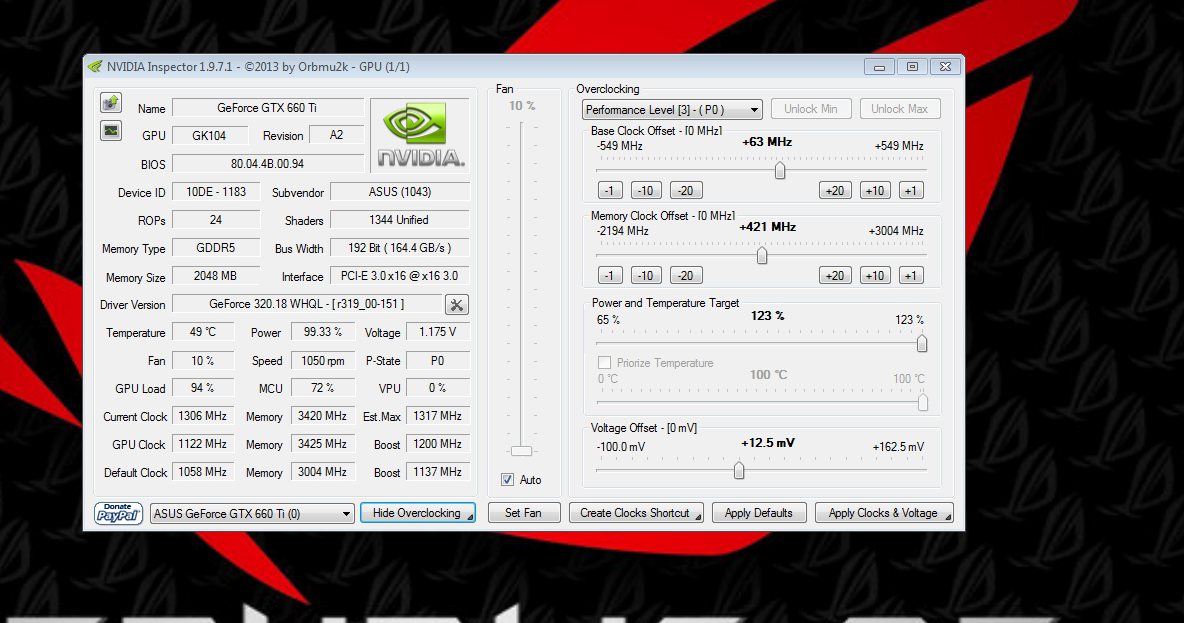Click Base Clock Offset -10 button

tap(646, 190)
